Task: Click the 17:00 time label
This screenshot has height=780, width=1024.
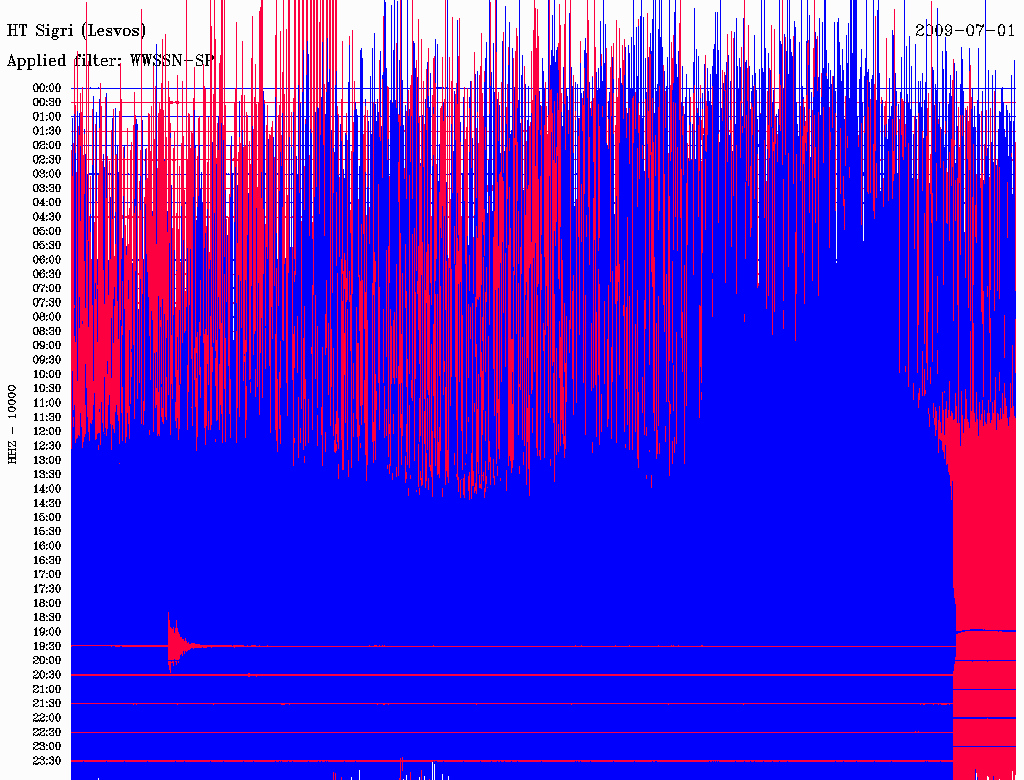Action: pos(47,575)
